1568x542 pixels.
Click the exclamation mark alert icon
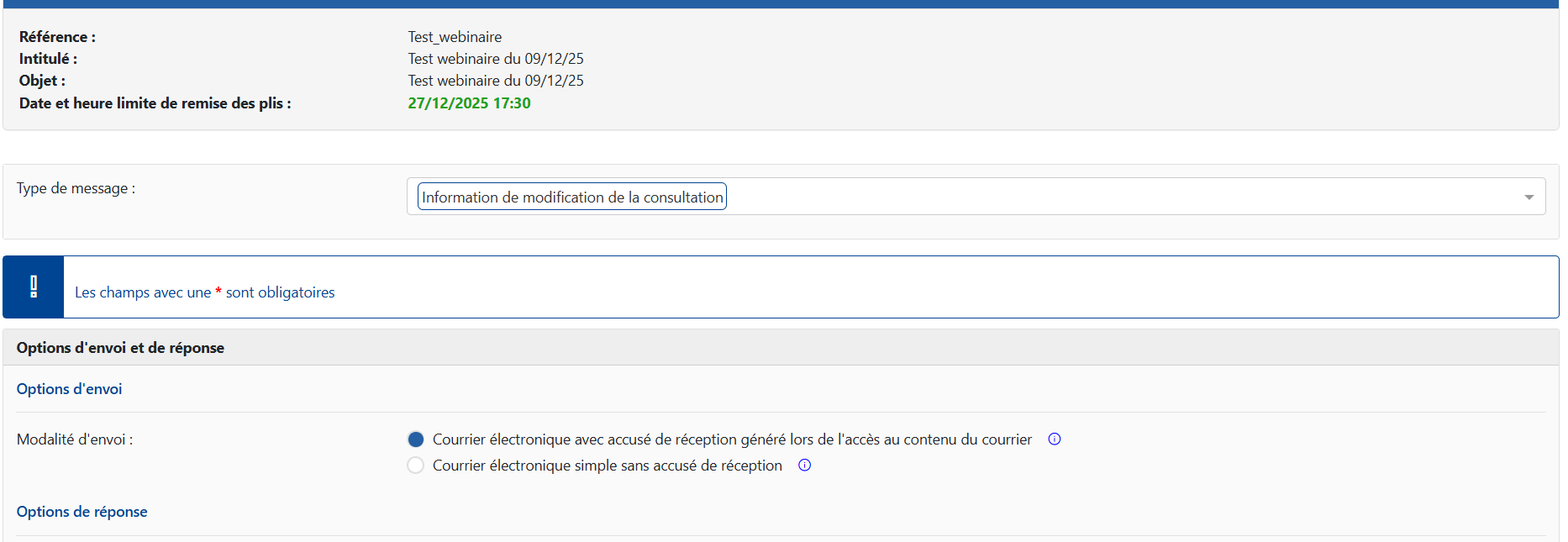[34, 287]
